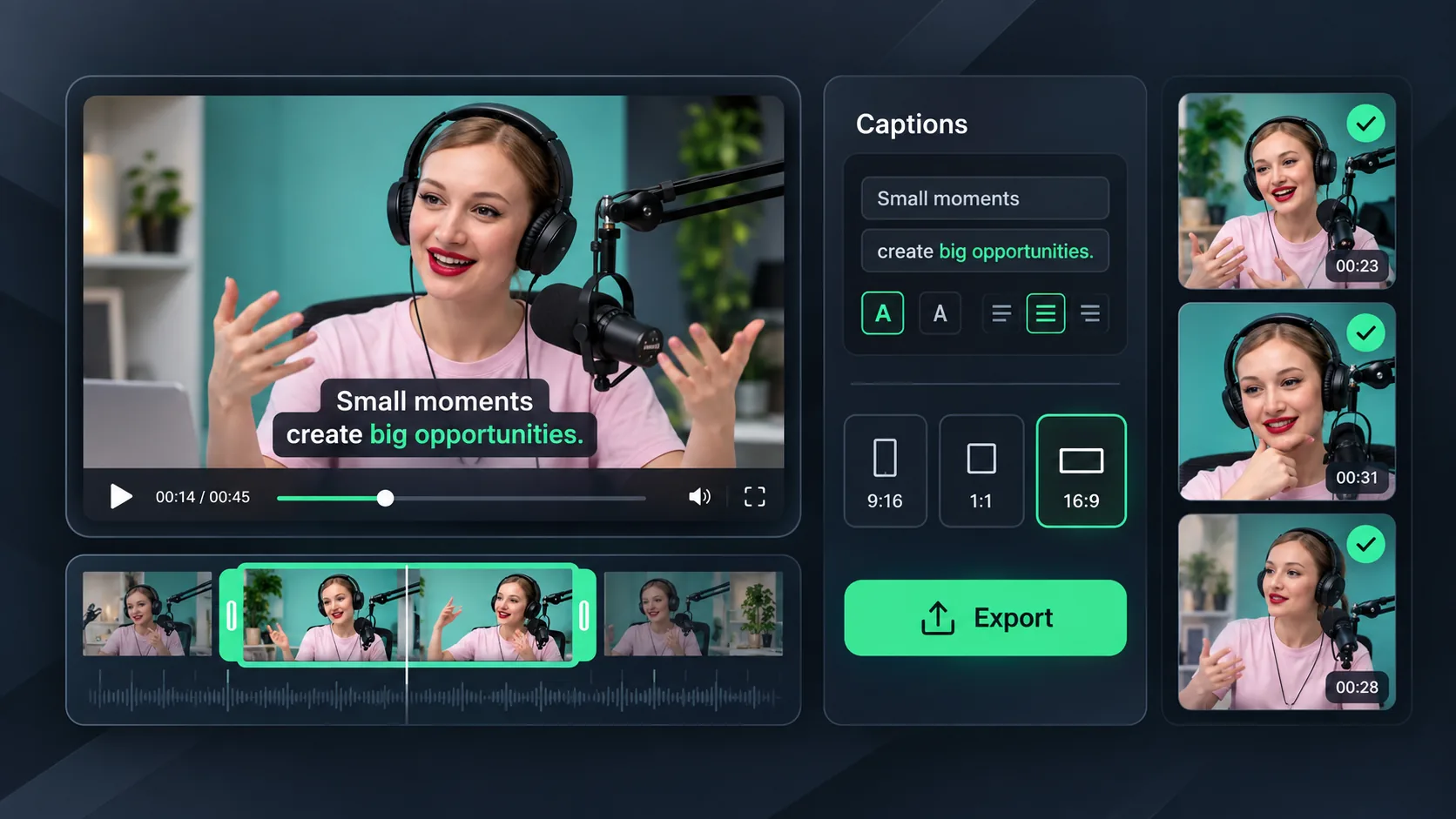Click the Export button
Viewport: 1456px width, 819px height.
click(x=985, y=618)
